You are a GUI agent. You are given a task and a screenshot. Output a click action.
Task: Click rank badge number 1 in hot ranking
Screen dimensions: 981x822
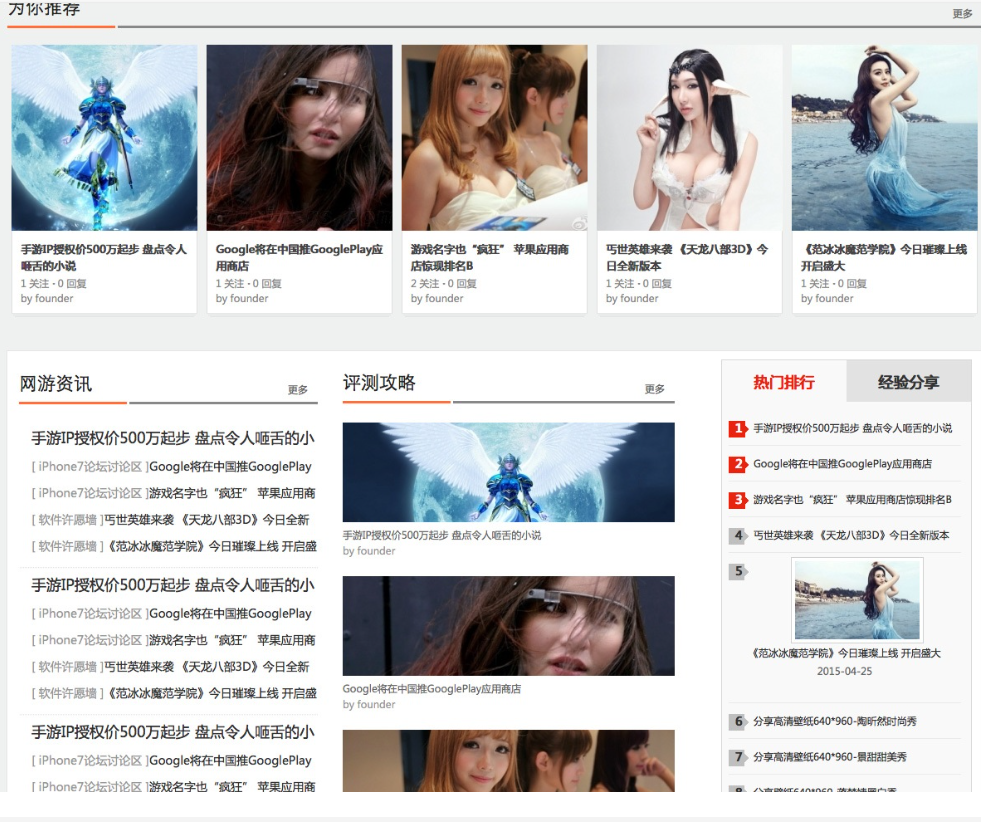tap(738, 429)
